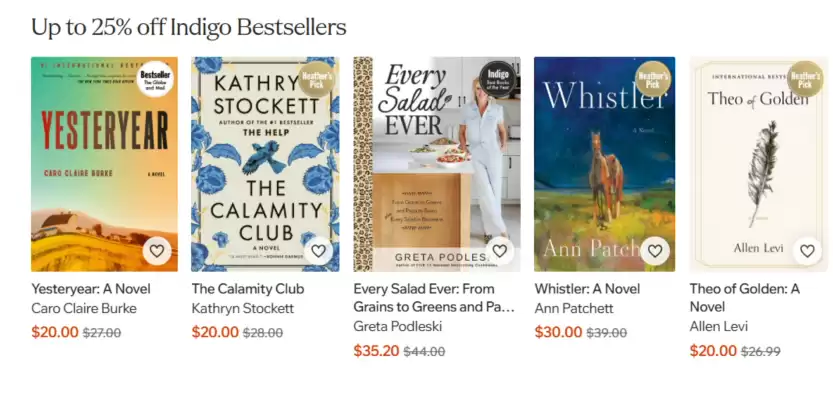Click Bestseller badge on Yesteryear cover
Image resolution: width=833 pixels, height=400 pixels.
click(x=155, y=79)
